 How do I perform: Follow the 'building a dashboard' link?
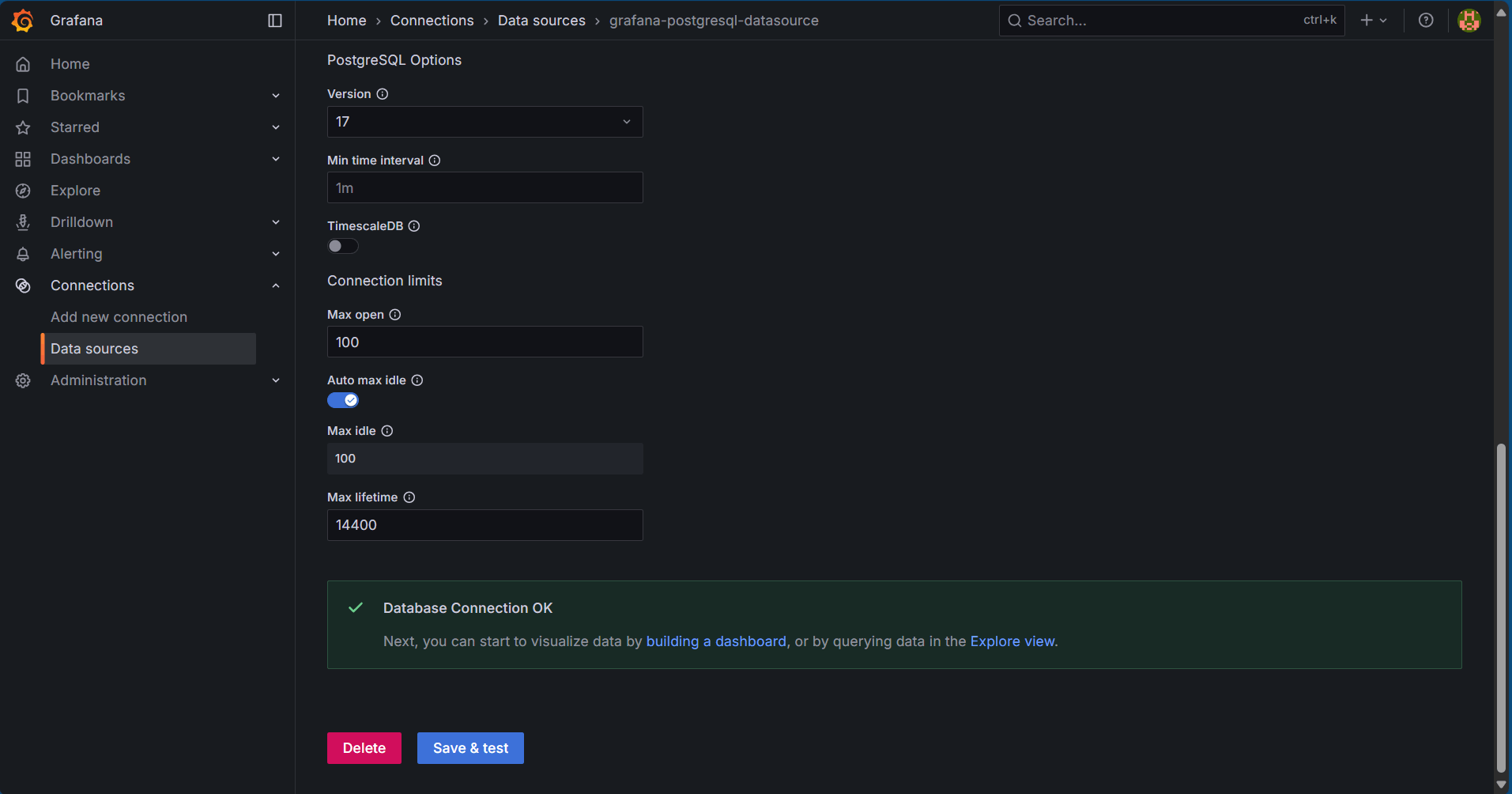click(x=716, y=641)
